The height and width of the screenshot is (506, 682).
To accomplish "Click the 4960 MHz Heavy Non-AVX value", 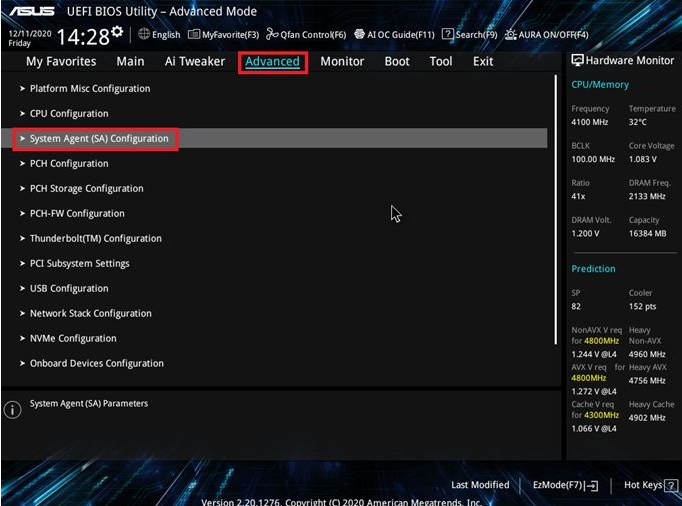I will tap(647, 354).
